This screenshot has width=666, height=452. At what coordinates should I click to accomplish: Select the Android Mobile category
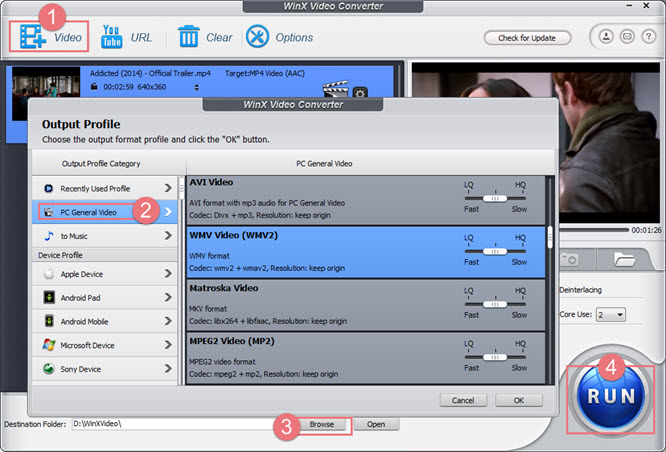coord(105,322)
